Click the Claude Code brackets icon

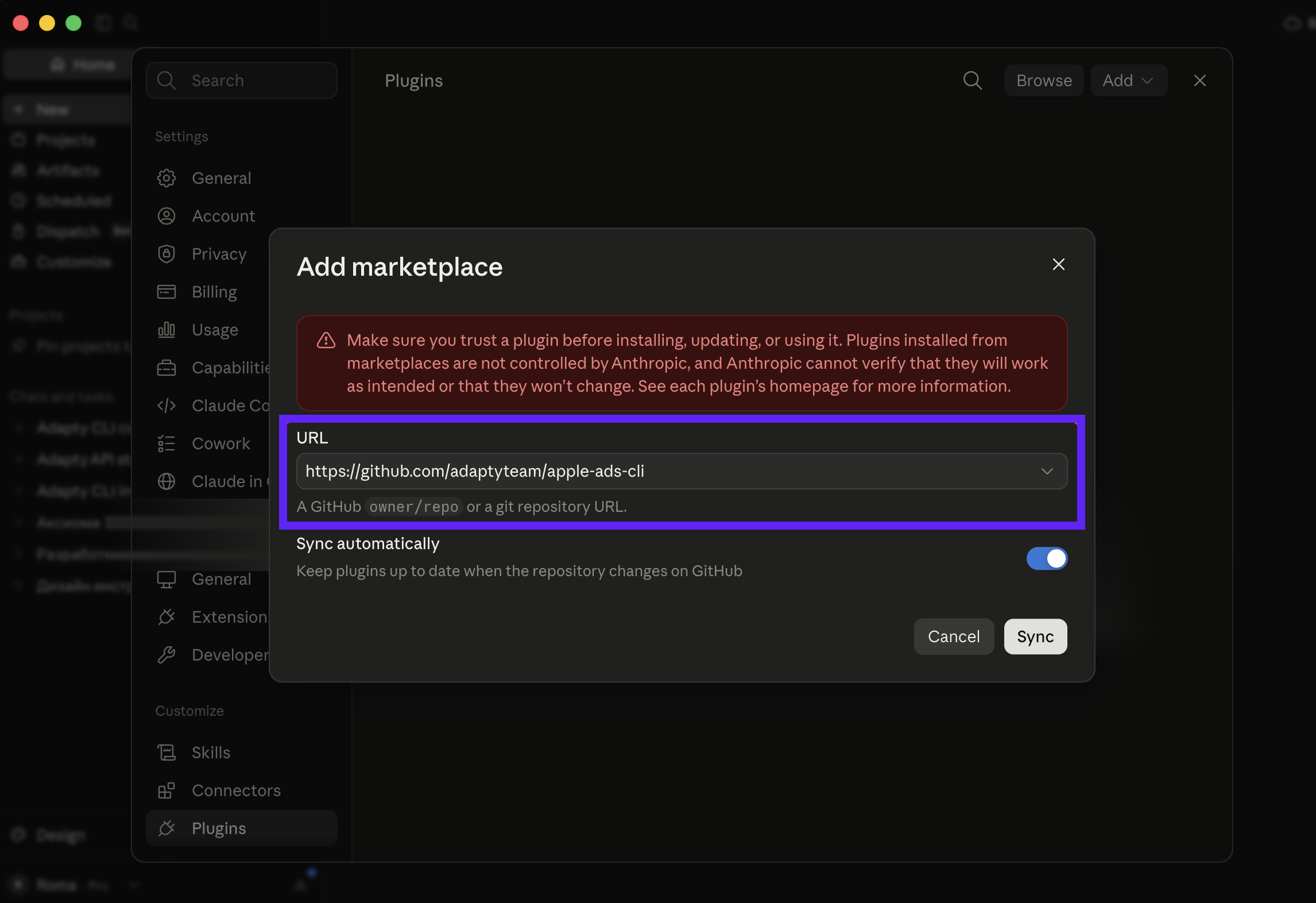coord(167,406)
